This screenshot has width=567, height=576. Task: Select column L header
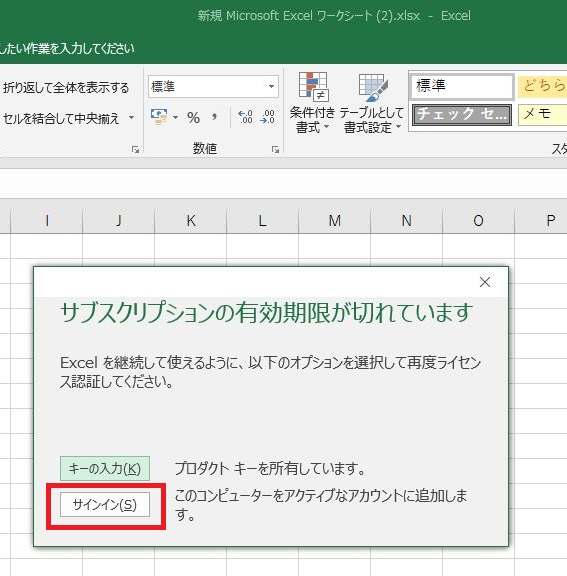[x=263, y=220]
